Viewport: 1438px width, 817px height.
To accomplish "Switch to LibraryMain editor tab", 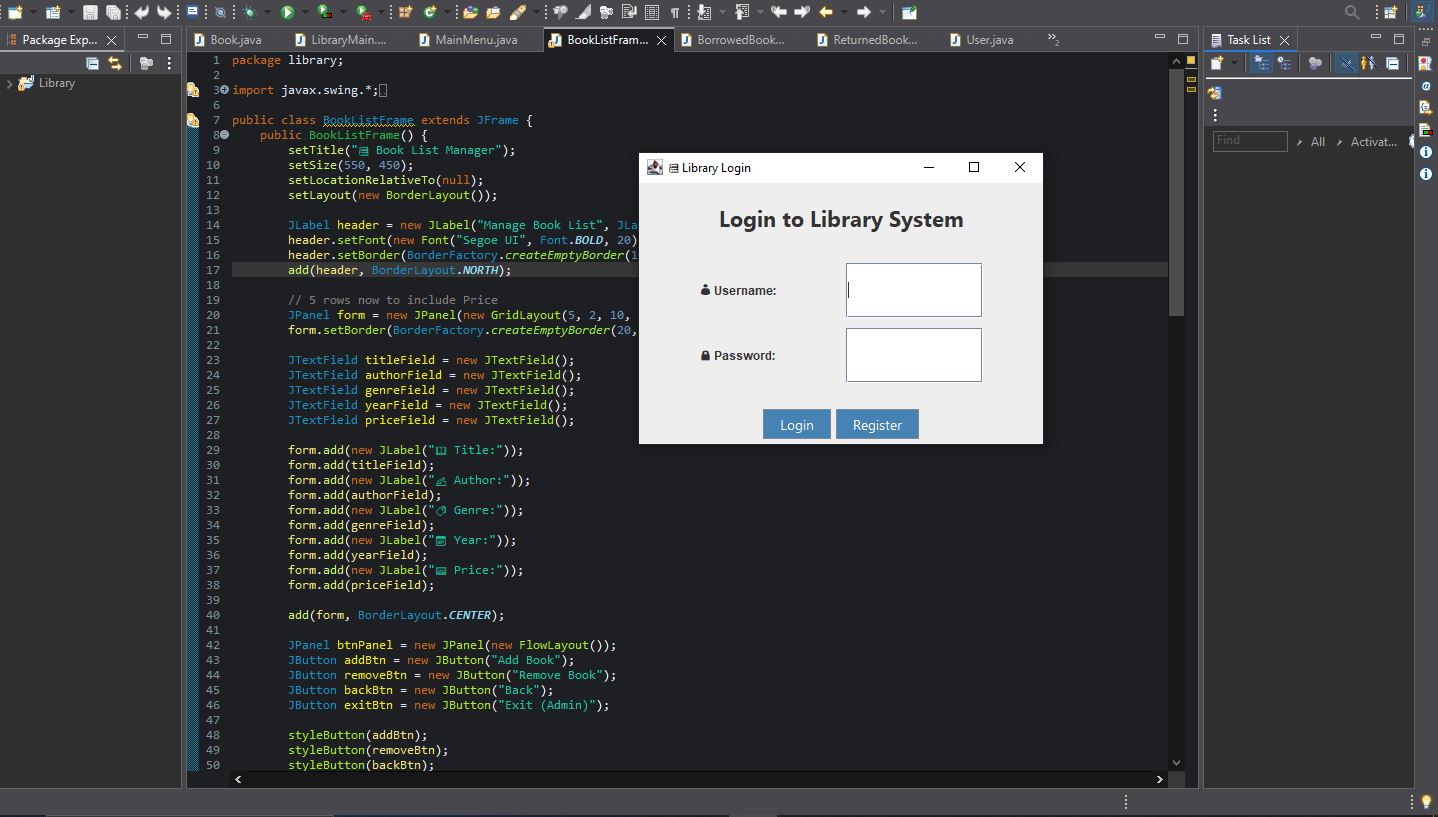I will tap(340, 40).
